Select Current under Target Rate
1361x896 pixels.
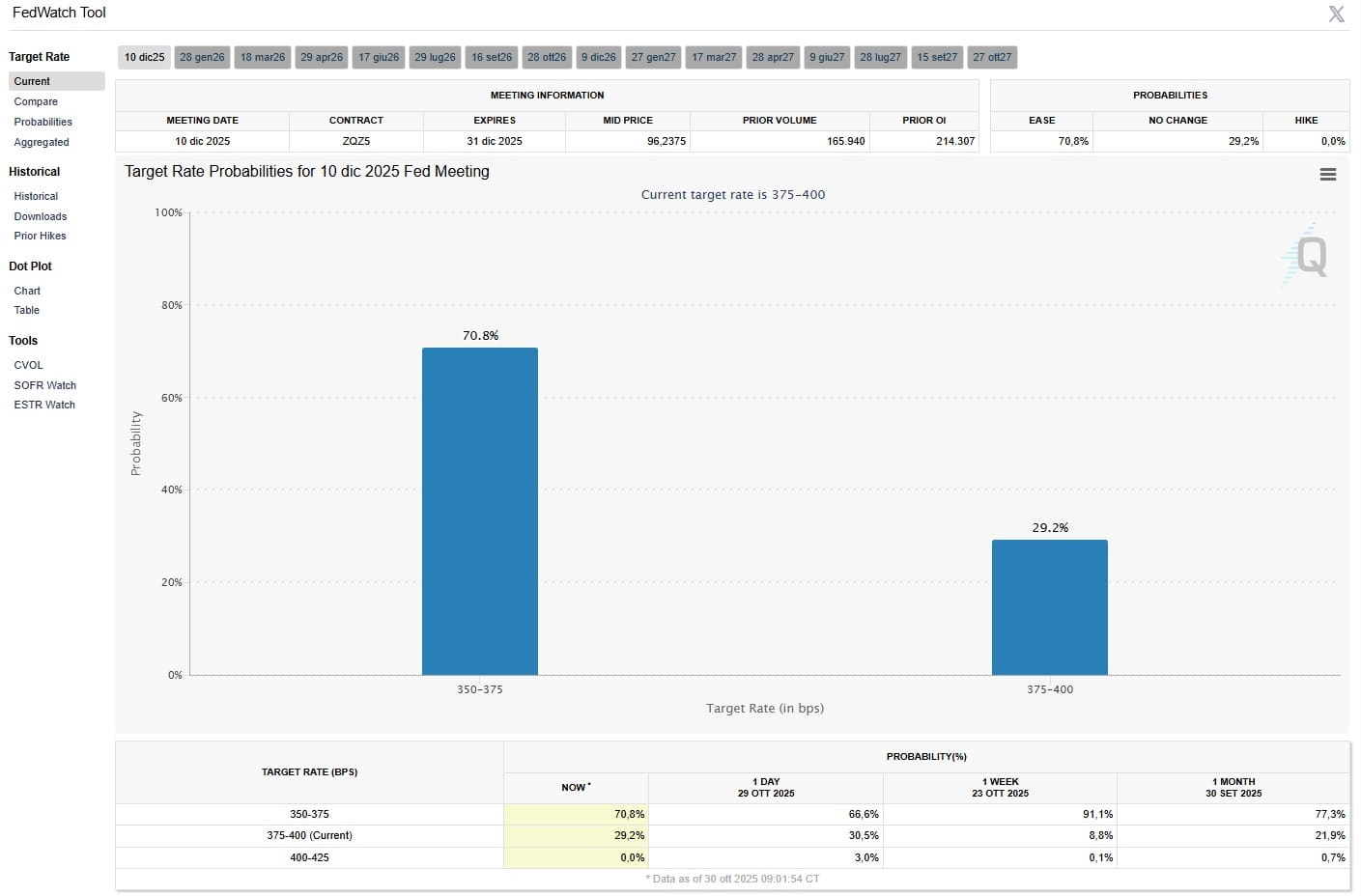click(x=30, y=81)
